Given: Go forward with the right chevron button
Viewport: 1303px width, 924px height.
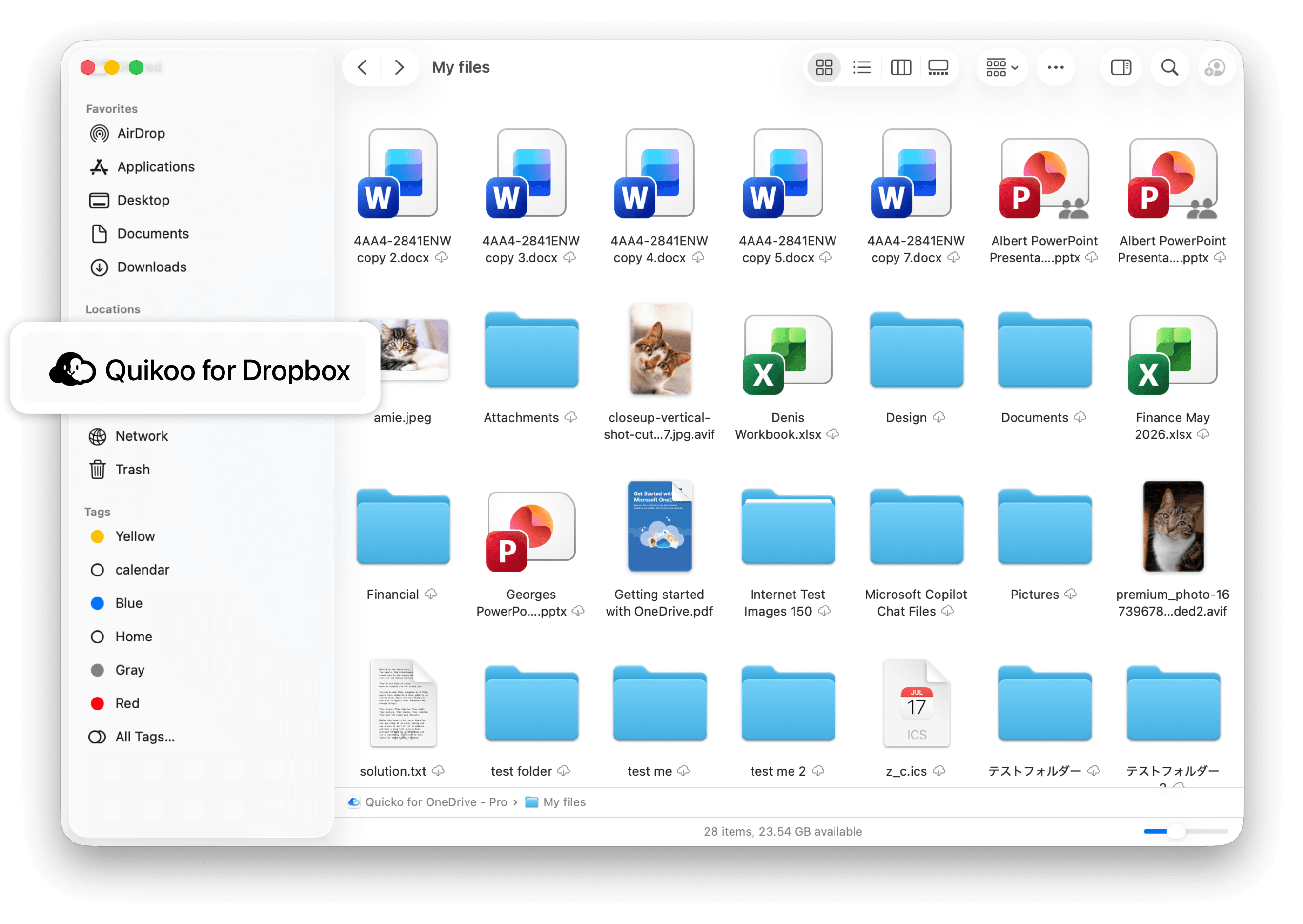Looking at the screenshot, I should (x=400, y=67).
